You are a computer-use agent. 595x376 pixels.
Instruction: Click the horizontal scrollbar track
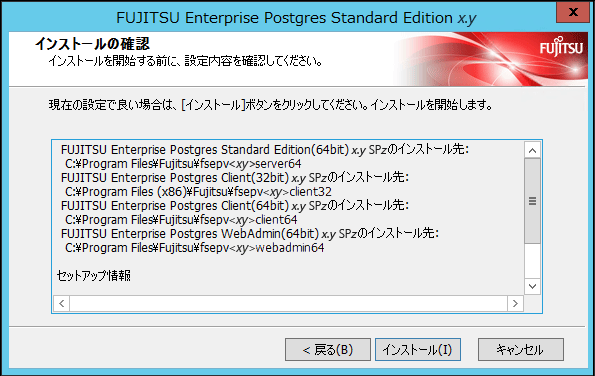click(288, 304)
